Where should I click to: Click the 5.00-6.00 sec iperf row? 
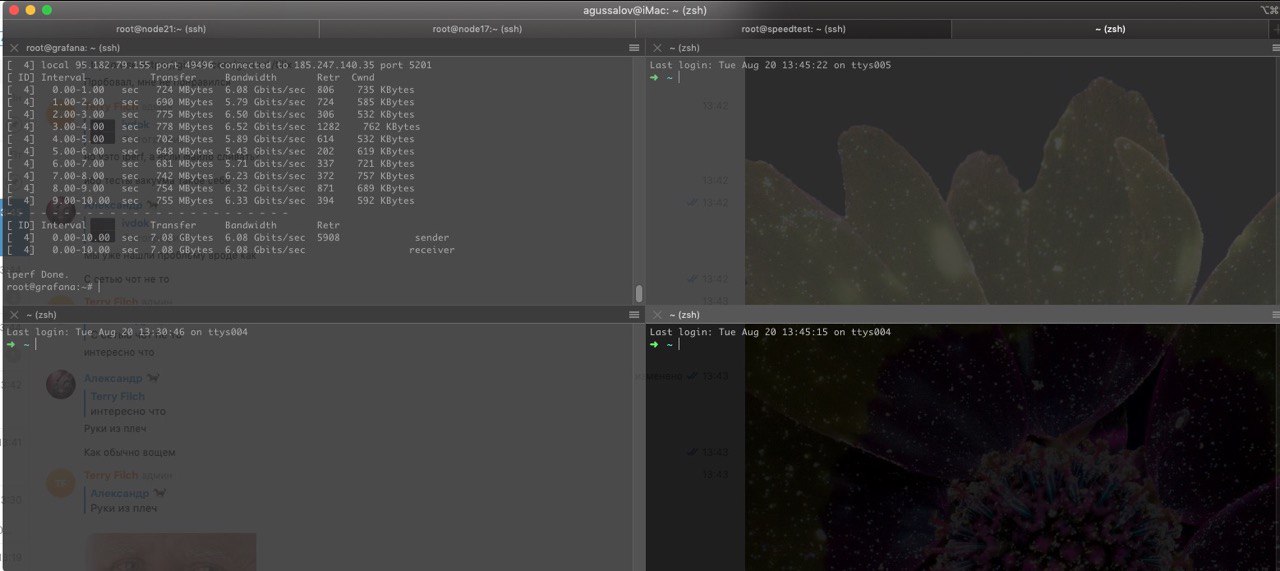click(x=210, y=151)
